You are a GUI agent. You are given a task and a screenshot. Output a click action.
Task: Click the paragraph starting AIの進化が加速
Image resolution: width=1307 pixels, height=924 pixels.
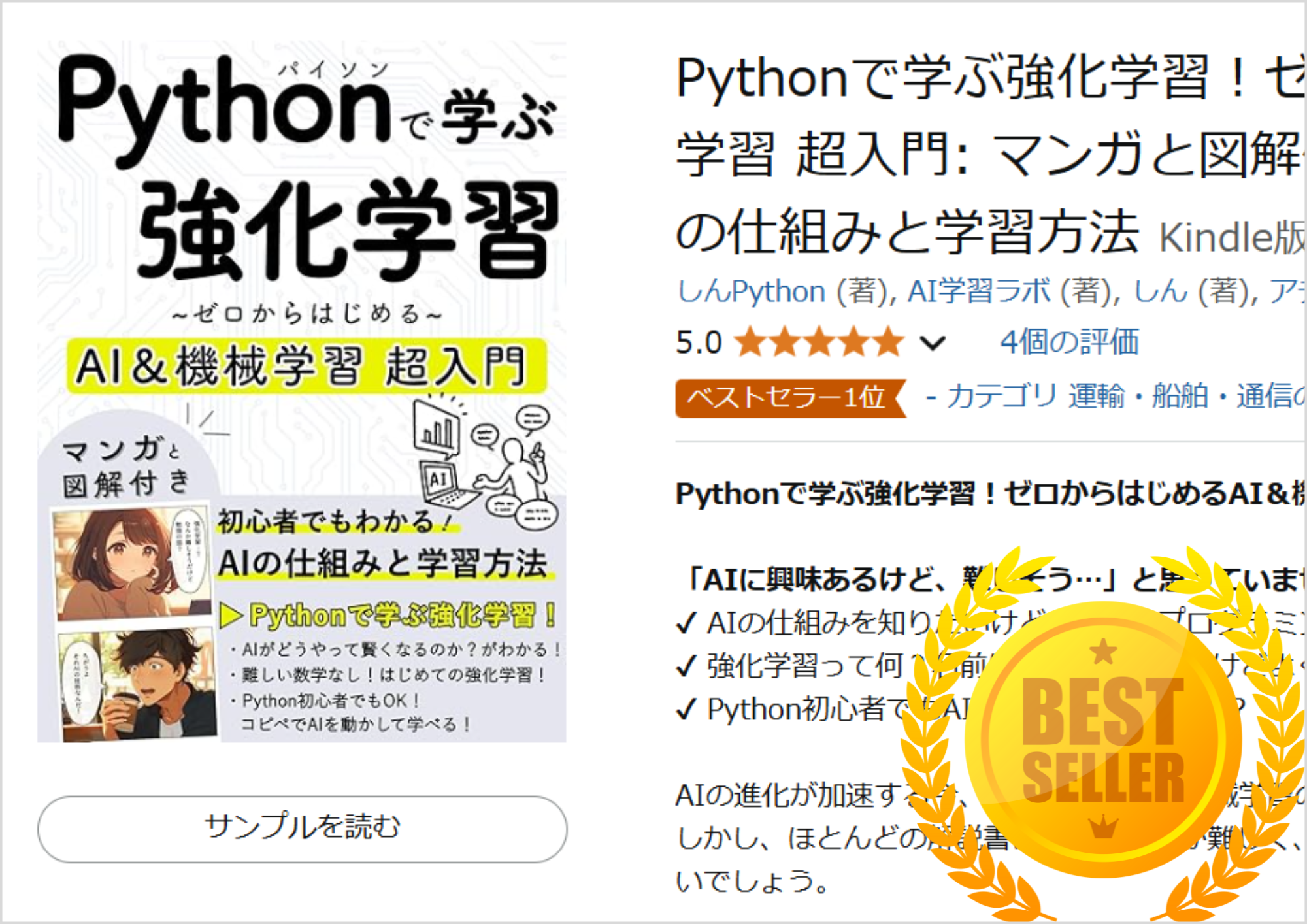991,838
